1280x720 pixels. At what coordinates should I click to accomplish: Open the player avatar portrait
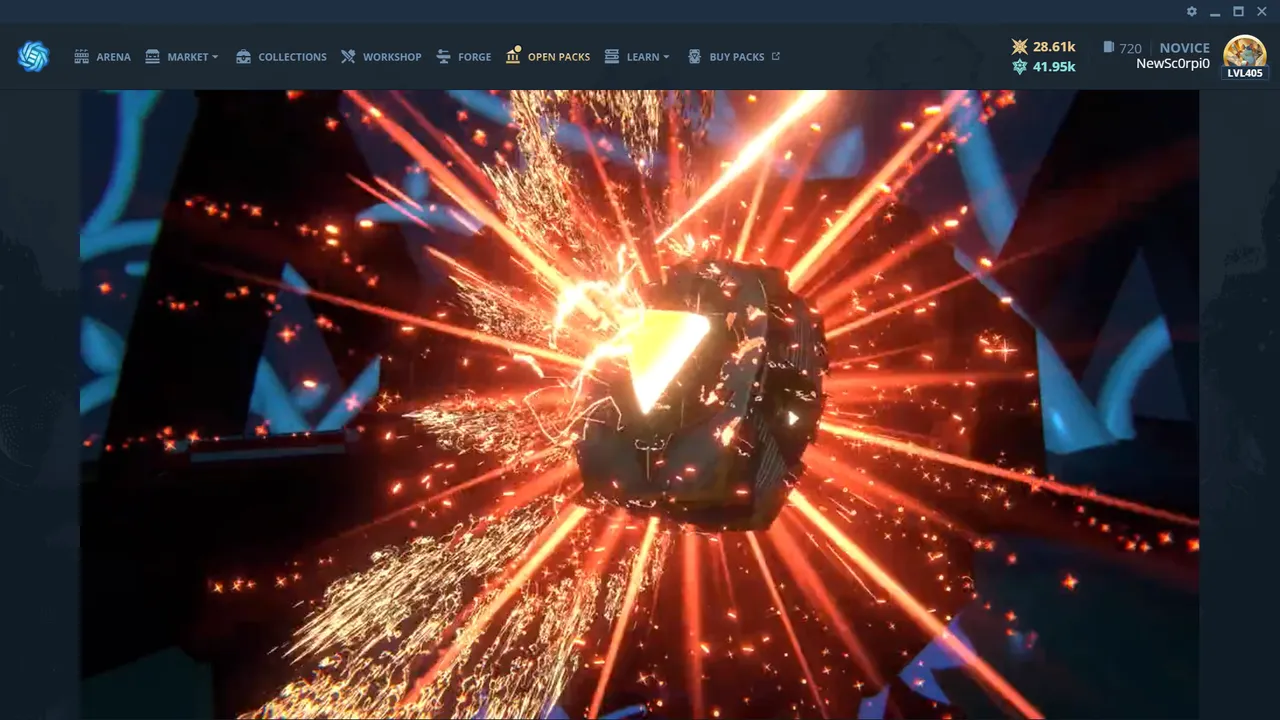click(1245, 52)
